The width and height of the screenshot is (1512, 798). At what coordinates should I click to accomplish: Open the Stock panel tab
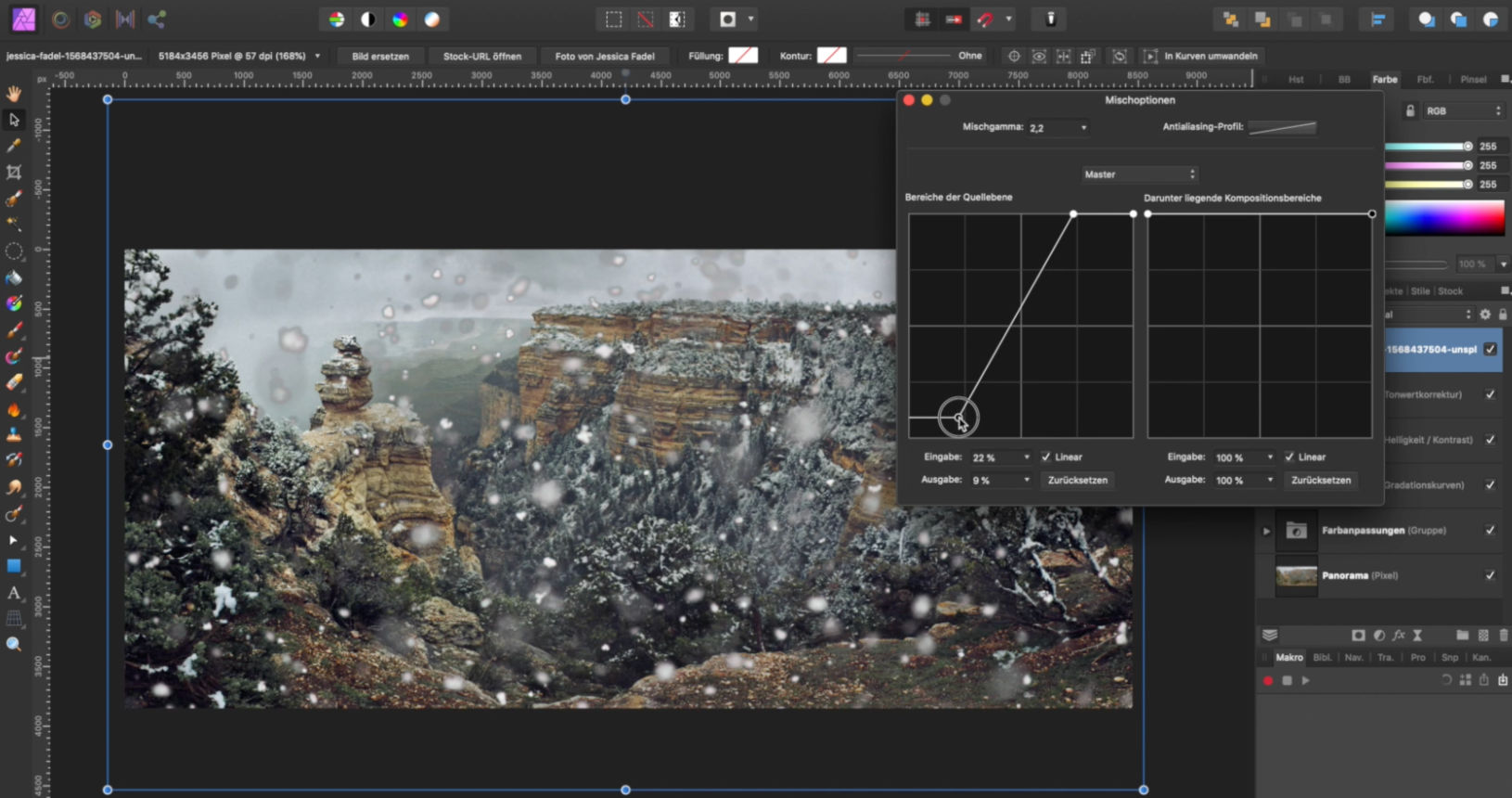pos(1450,291)
